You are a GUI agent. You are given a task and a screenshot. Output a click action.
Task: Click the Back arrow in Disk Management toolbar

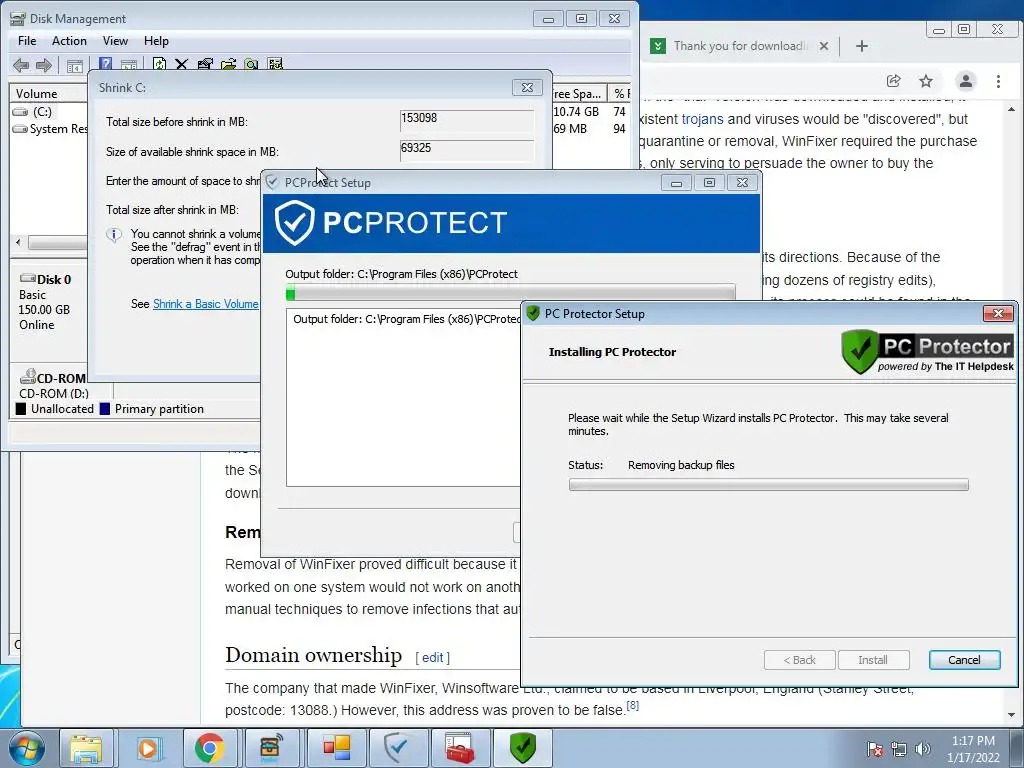pyautogui.click(x=21, y=65)
